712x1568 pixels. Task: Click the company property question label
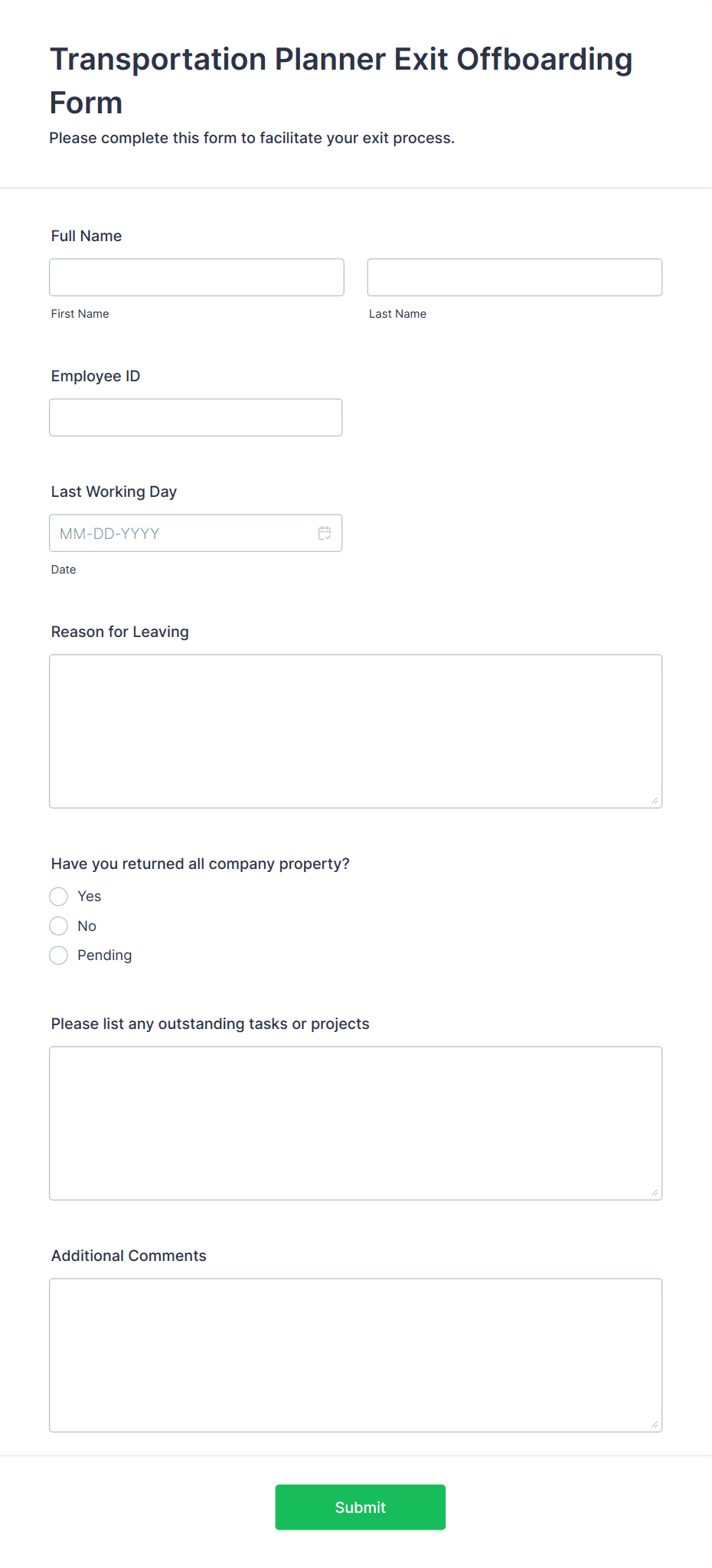point(201,864)
